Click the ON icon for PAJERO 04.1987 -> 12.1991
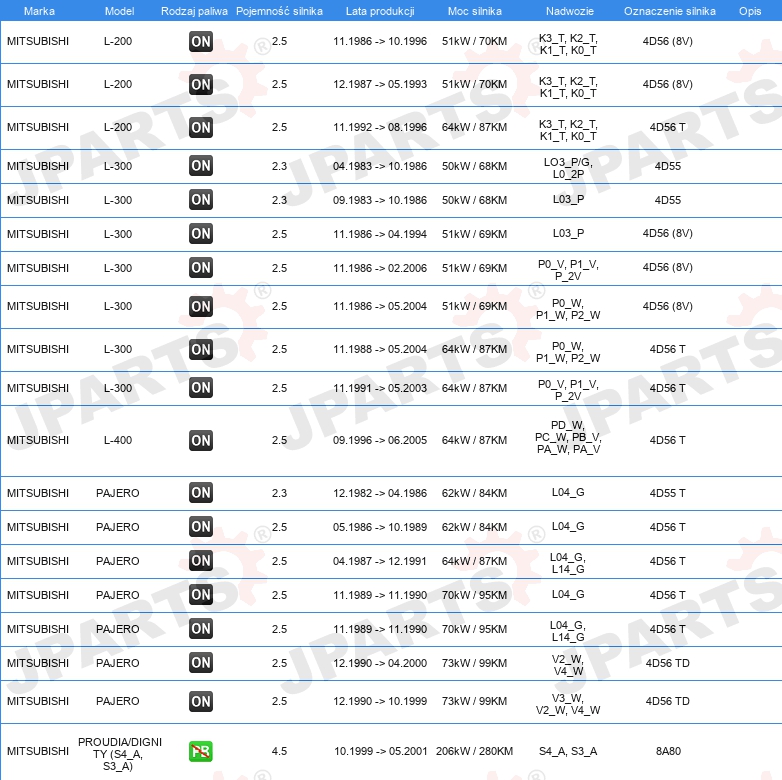The image size is (782, 780). tap(201, 560)
